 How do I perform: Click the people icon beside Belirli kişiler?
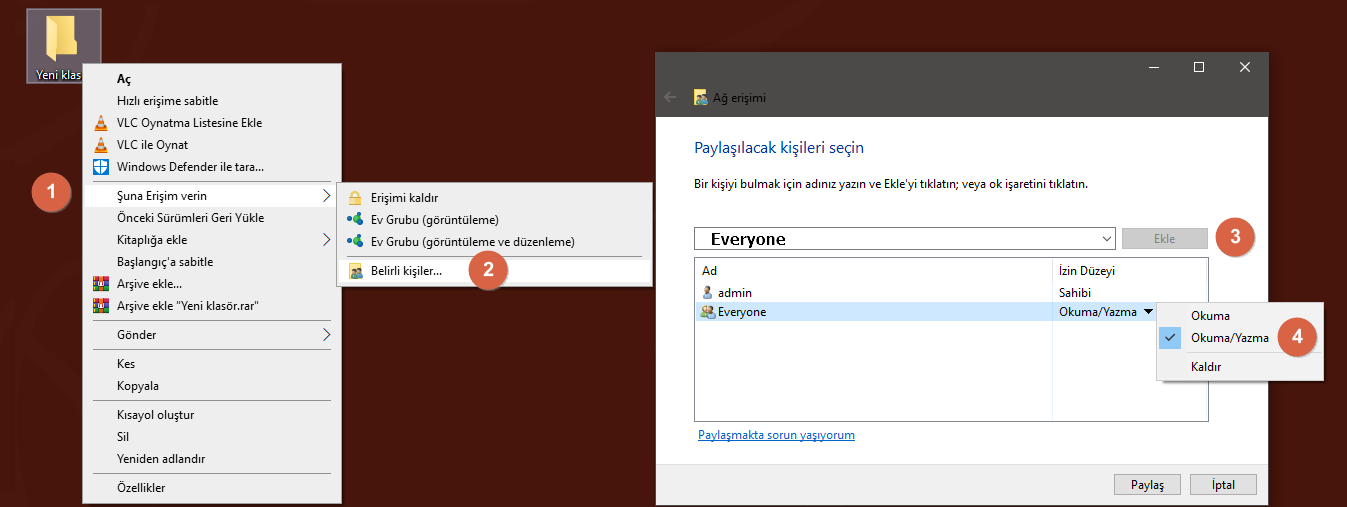pos(355,271)
